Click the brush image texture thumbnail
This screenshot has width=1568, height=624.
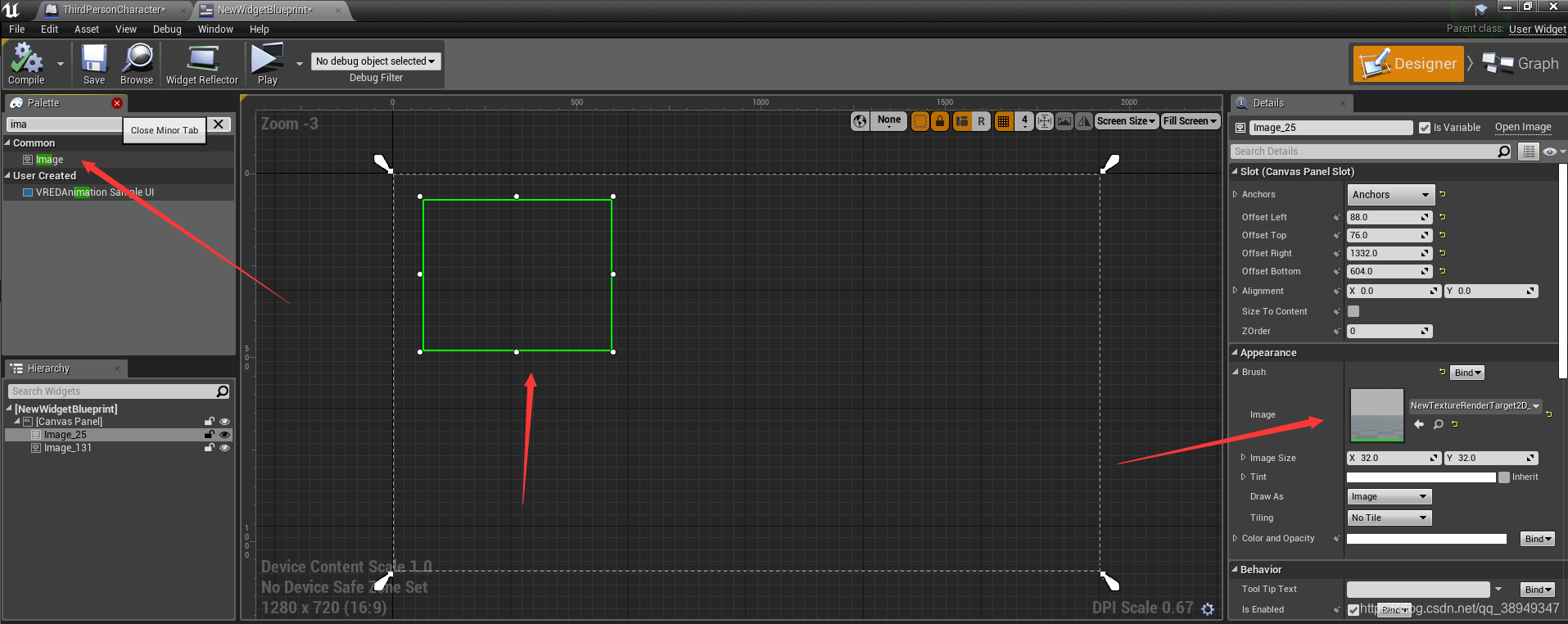(x=1376, y=415)
